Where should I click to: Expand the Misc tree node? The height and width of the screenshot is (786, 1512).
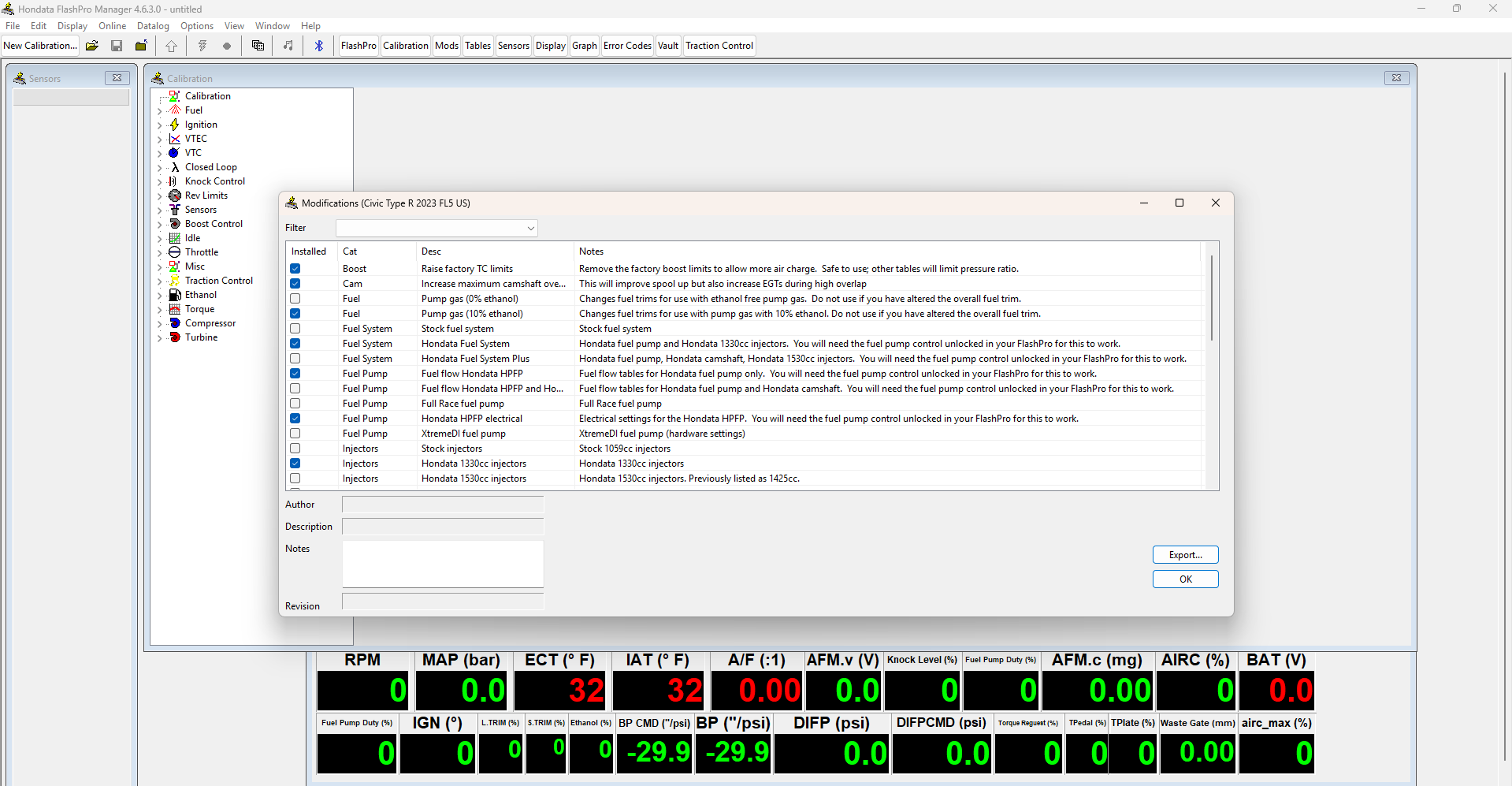[x=160, y=267]
